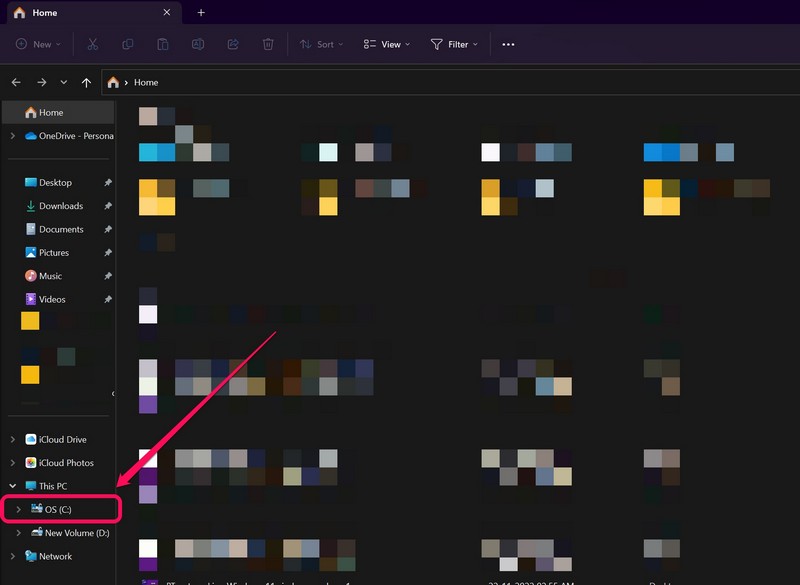
Task: Click the Paste clipboard icon
Action: point(162,44)
